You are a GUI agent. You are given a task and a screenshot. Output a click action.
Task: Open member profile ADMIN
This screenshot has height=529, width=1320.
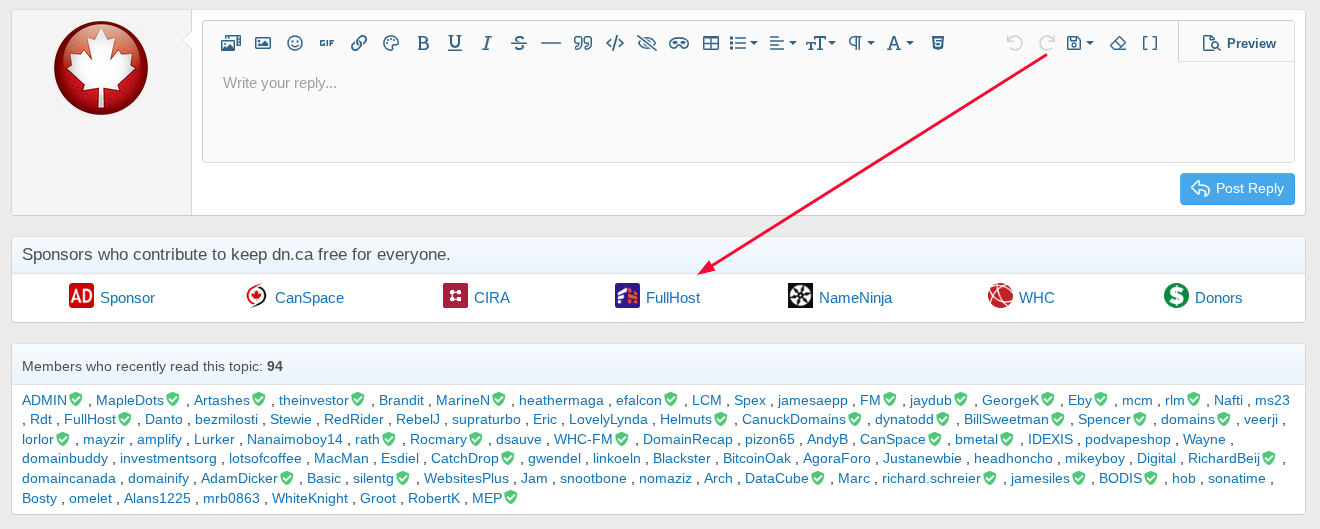coord(45,400)
